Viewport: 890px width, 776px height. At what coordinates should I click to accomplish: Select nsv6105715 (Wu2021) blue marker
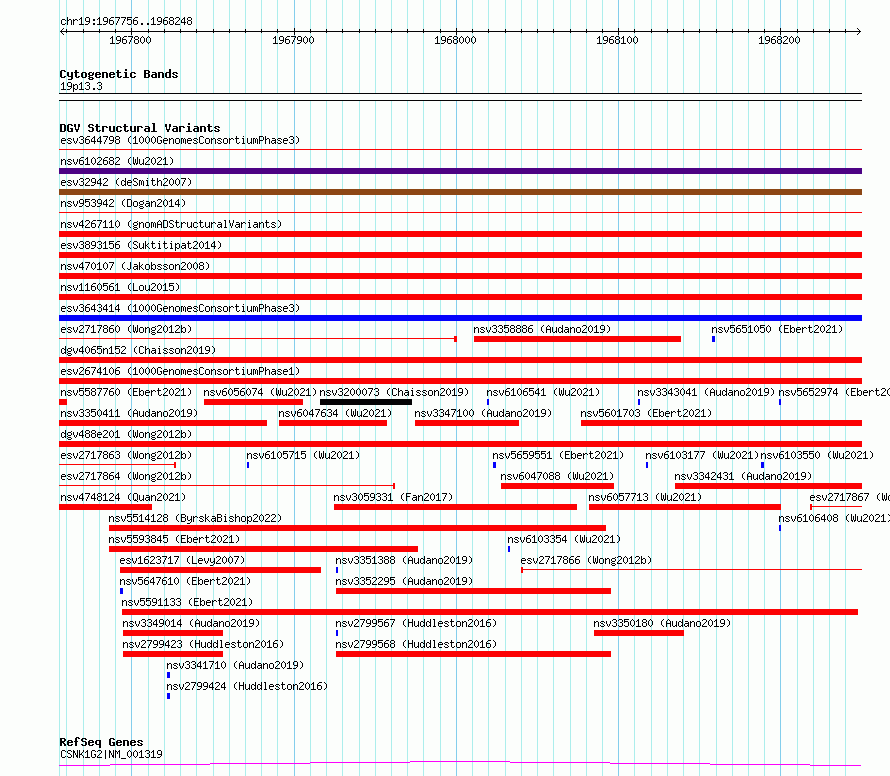pyautogui.click(x=248, y=465)
